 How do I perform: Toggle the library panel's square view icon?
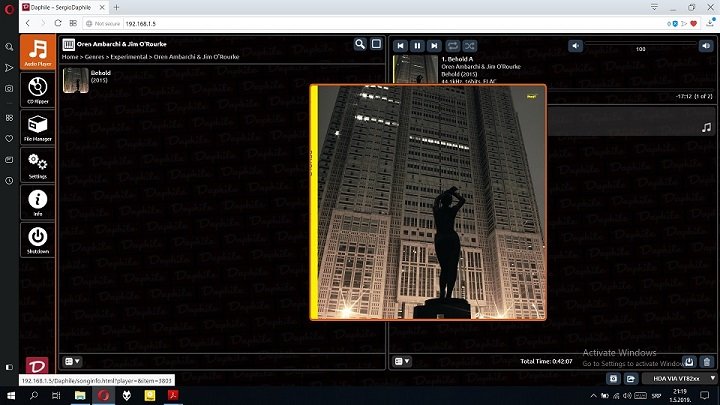tap(376, 44)
